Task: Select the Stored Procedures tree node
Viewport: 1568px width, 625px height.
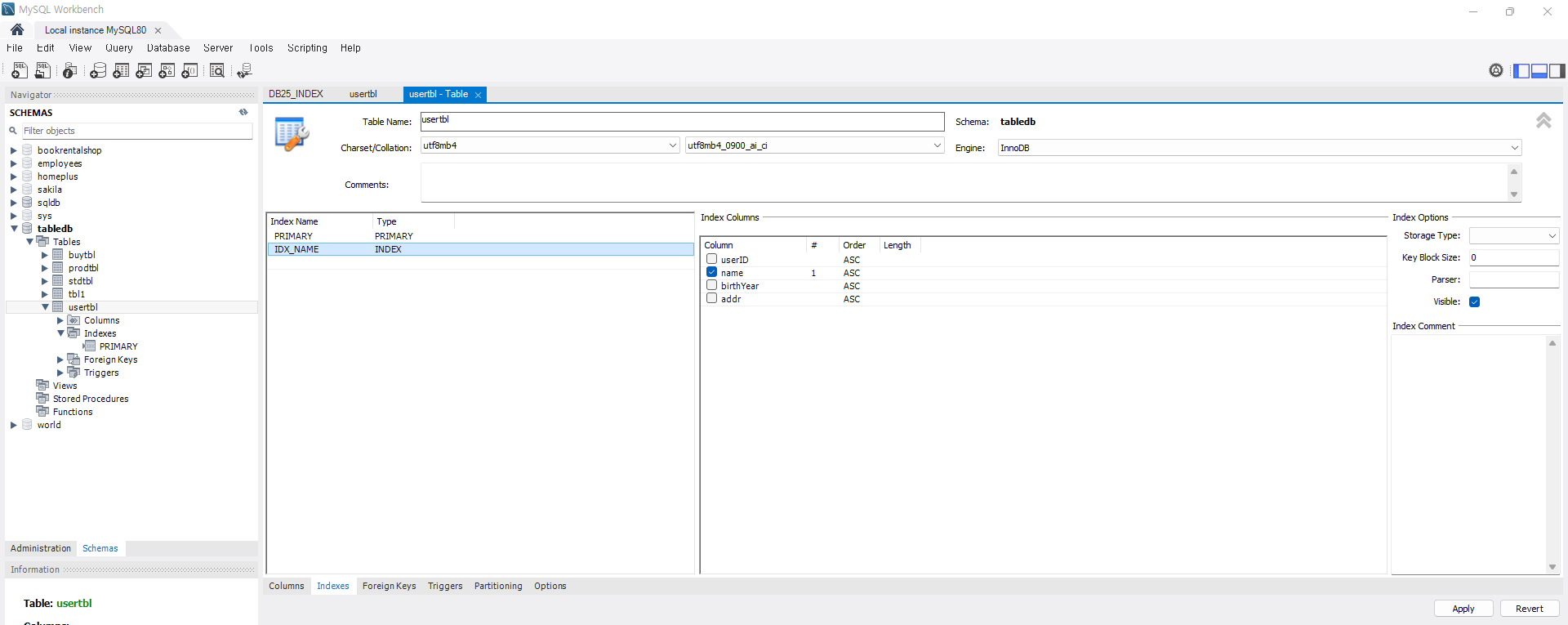Action: click(91, 399)
